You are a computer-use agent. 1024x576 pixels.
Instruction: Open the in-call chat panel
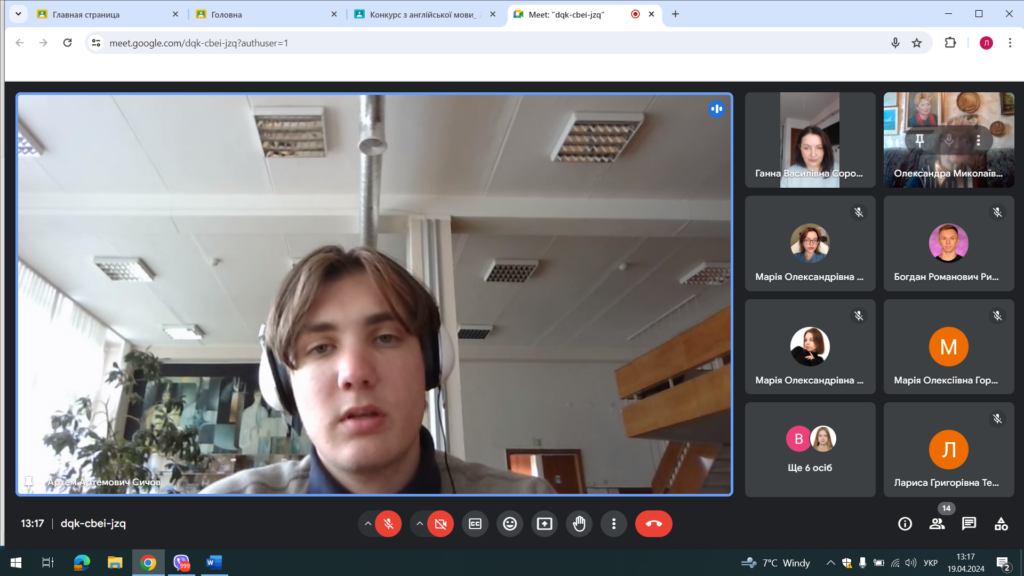[969, 523]
